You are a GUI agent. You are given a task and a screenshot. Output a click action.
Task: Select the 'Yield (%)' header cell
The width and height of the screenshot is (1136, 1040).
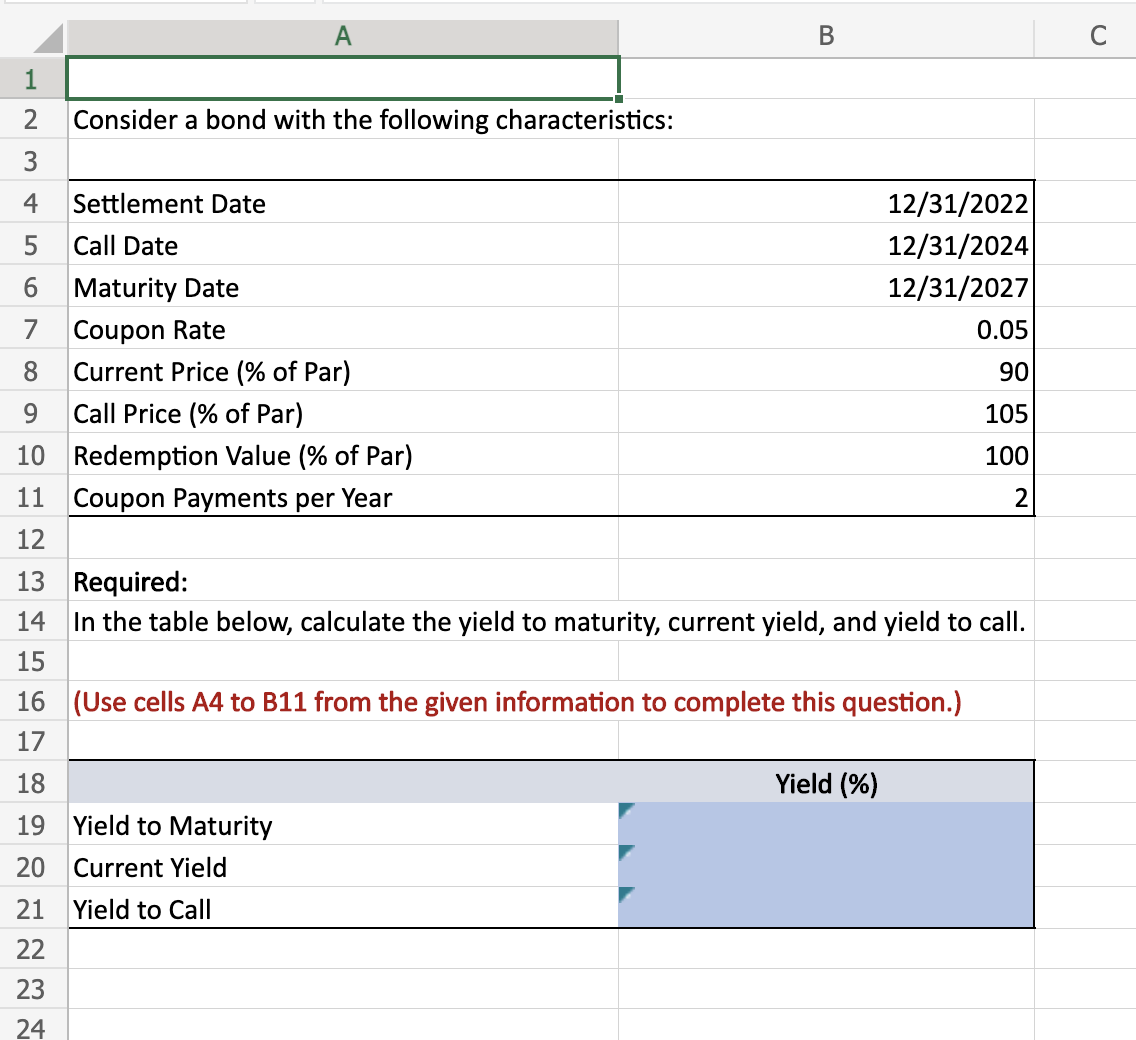826,783
